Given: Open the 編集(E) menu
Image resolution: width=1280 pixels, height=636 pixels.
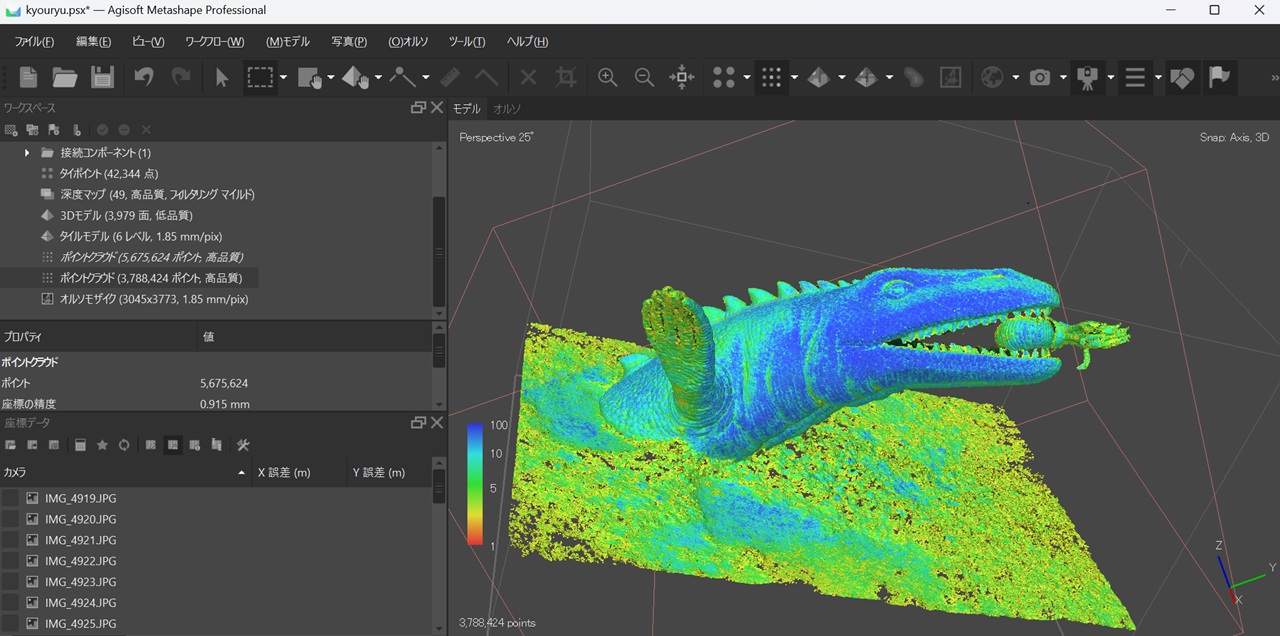Looking at the screenshot, I should 93,41.
